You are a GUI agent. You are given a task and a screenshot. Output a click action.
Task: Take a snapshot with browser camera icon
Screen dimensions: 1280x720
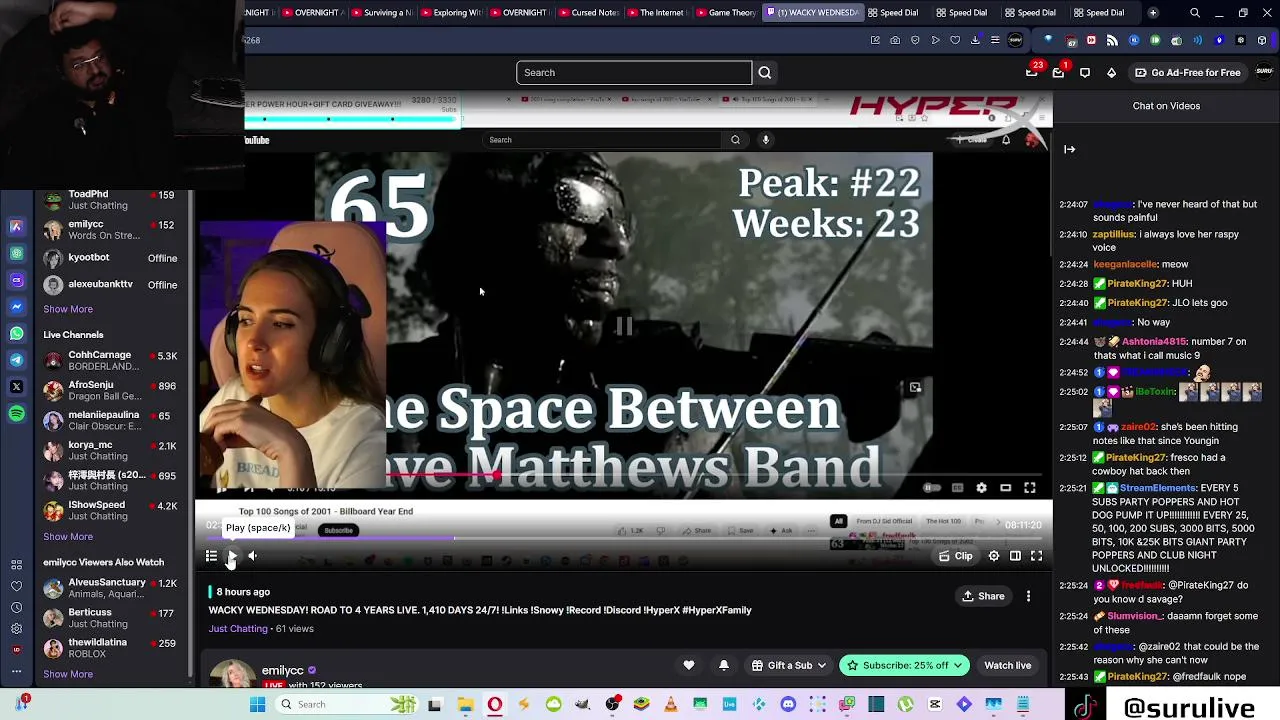coord(895,40)
